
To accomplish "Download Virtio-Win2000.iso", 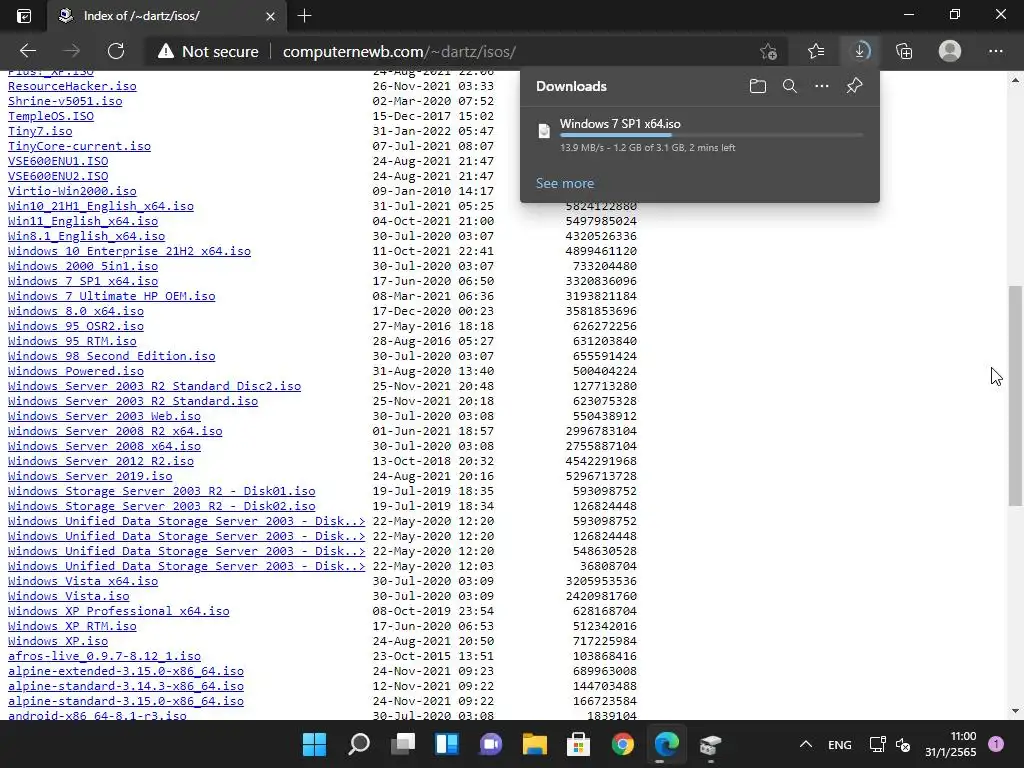I will [72, 191].
